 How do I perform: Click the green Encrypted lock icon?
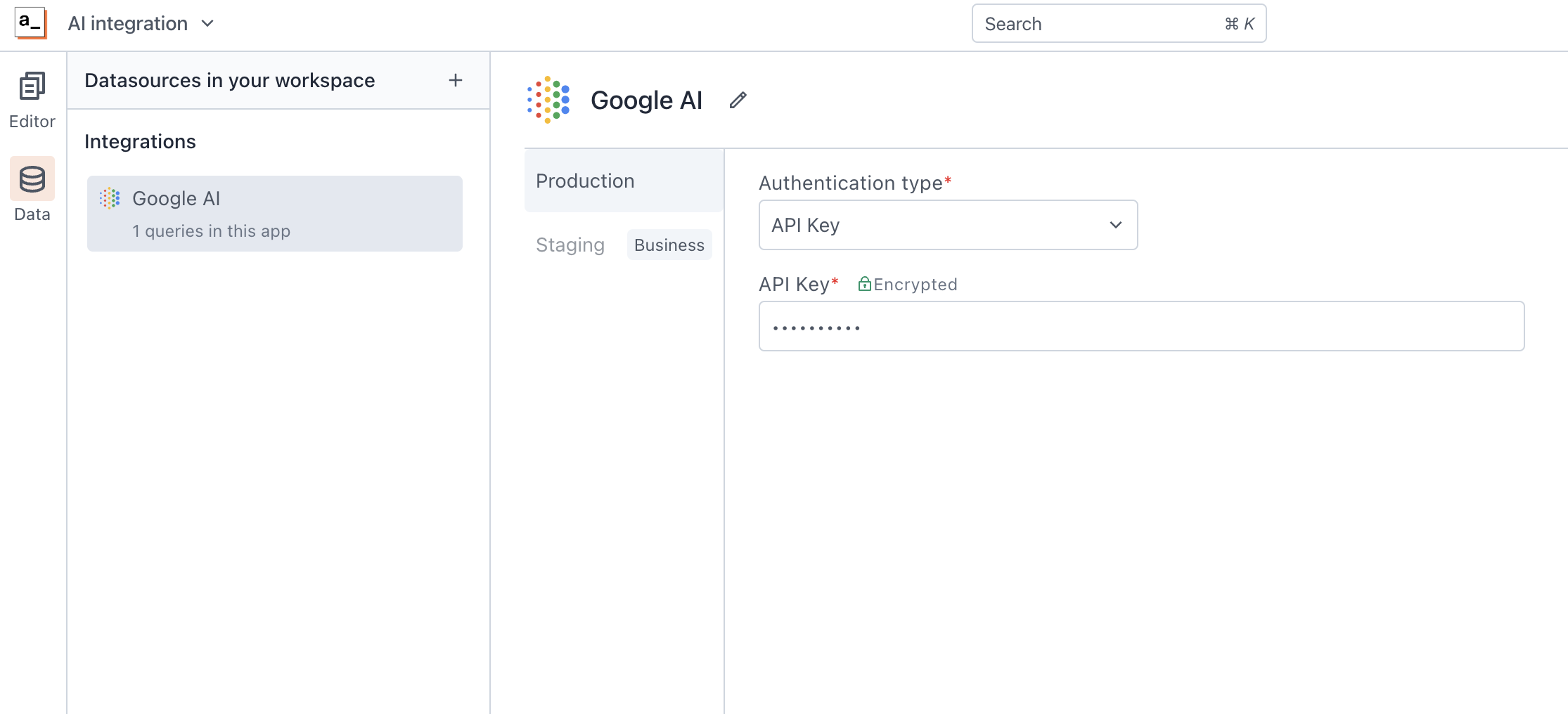tap(863, 284)
